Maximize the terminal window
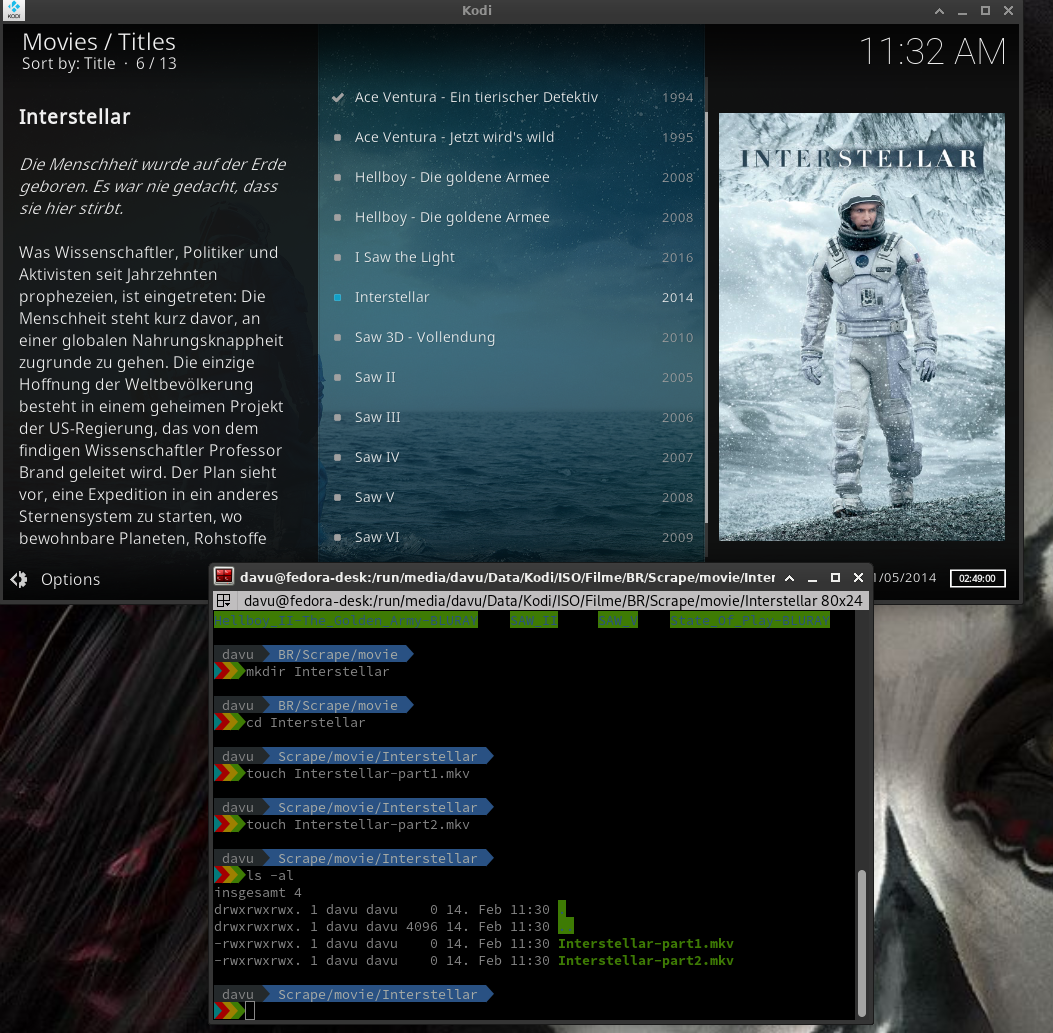Screen dimensions: 1053x1033 pos(835,578)
